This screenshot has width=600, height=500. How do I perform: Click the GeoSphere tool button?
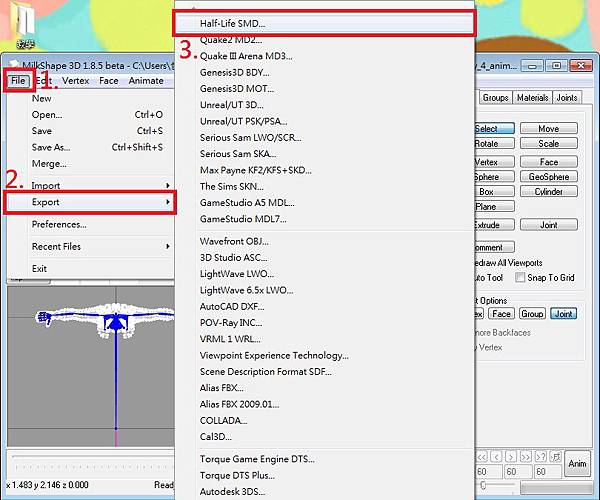tap(549, 177)
